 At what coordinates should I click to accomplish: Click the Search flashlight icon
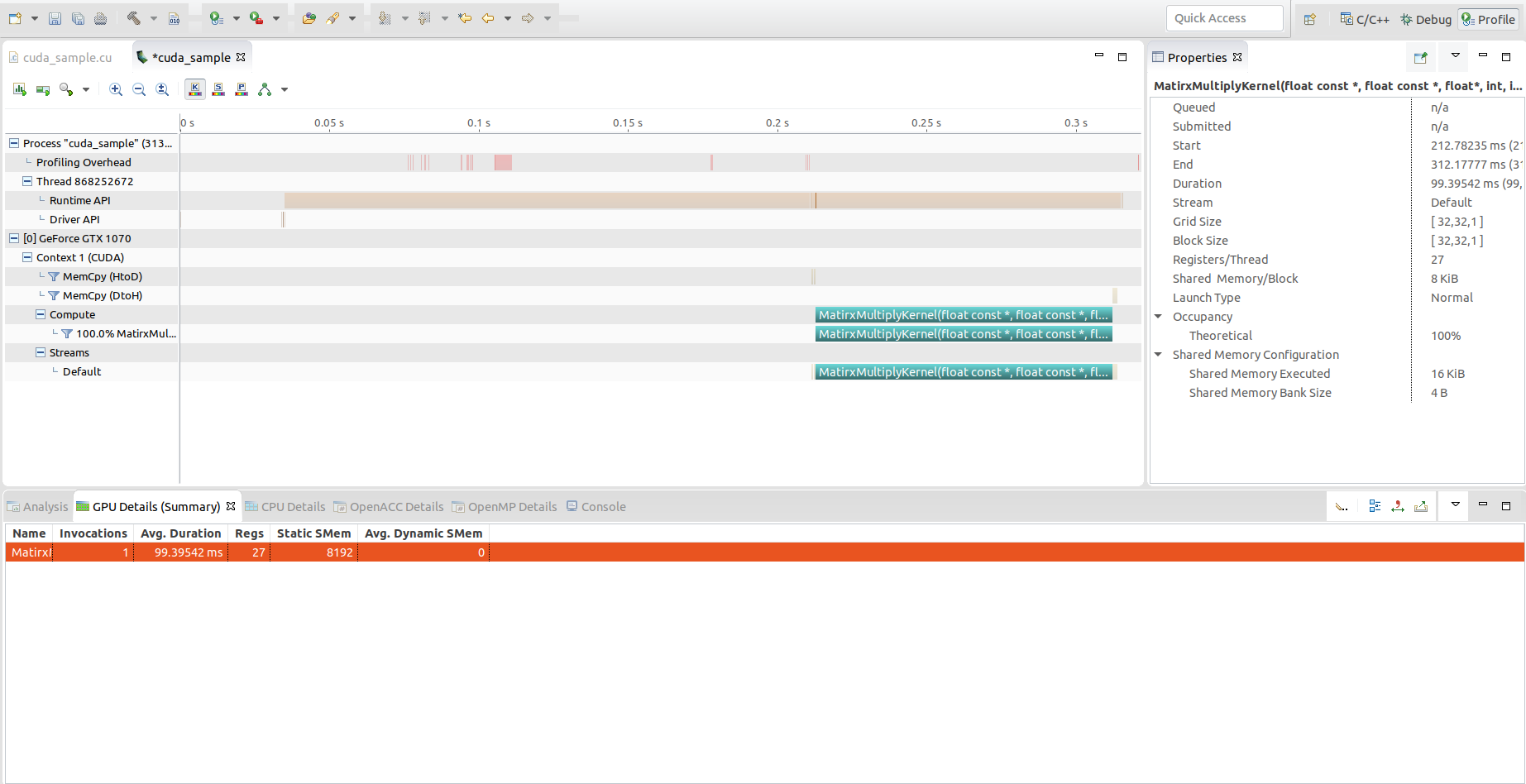[332, 18]
